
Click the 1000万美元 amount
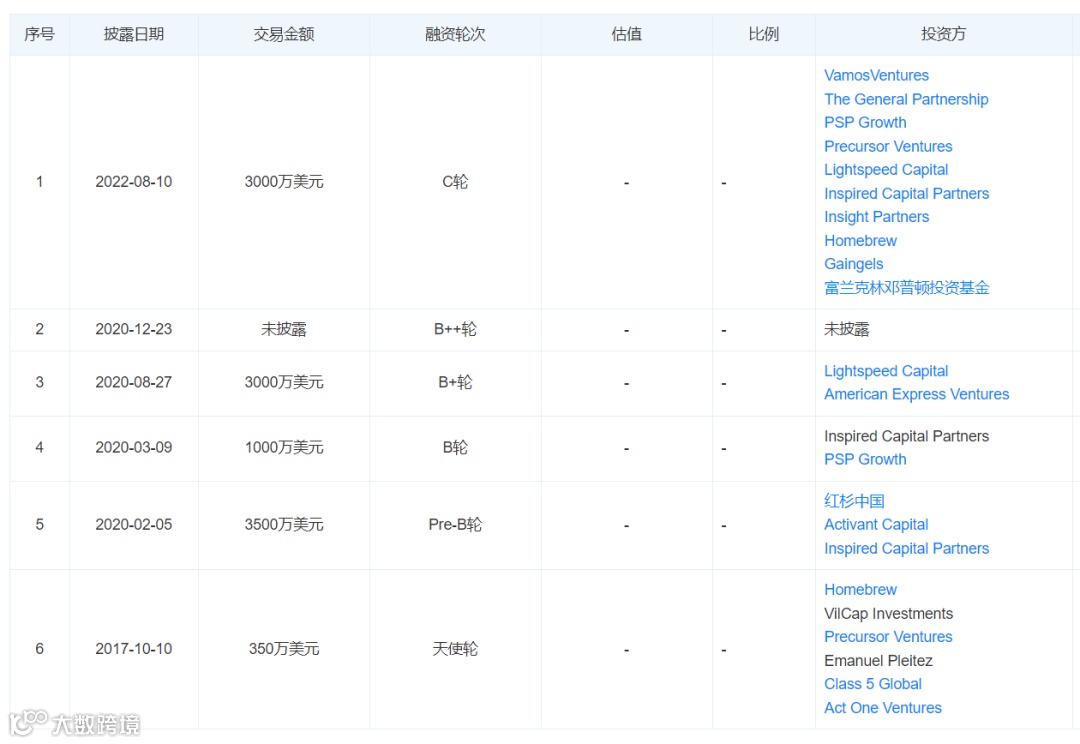(284, 448)
